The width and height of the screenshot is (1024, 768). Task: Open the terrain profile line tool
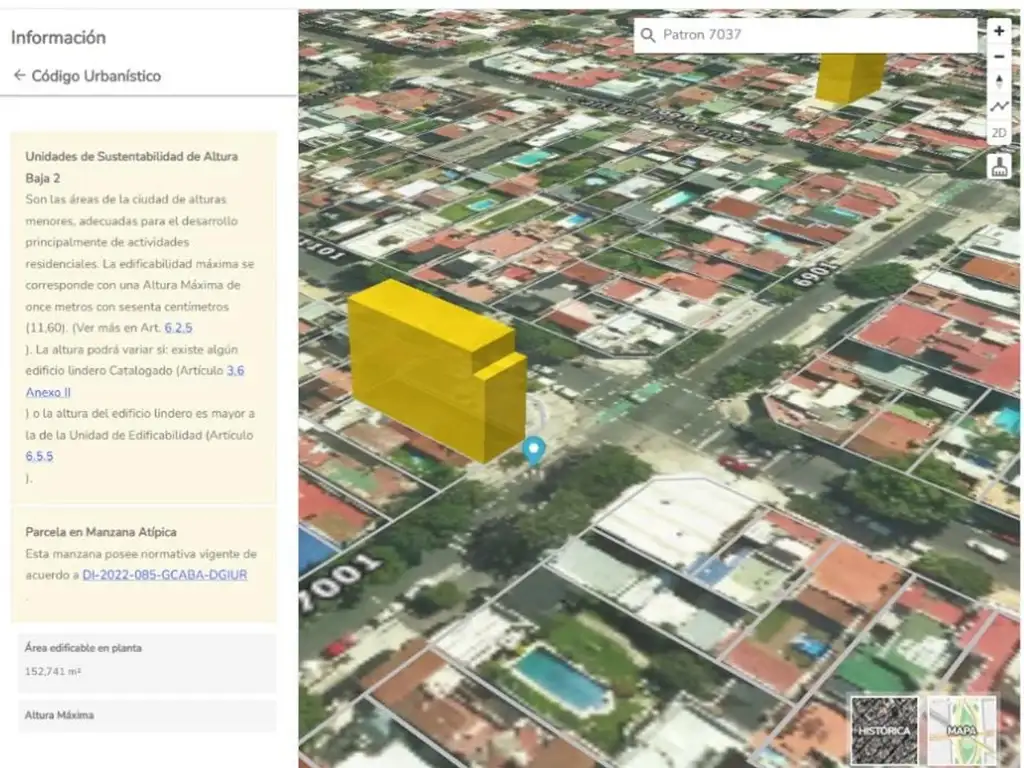[998, 107]
